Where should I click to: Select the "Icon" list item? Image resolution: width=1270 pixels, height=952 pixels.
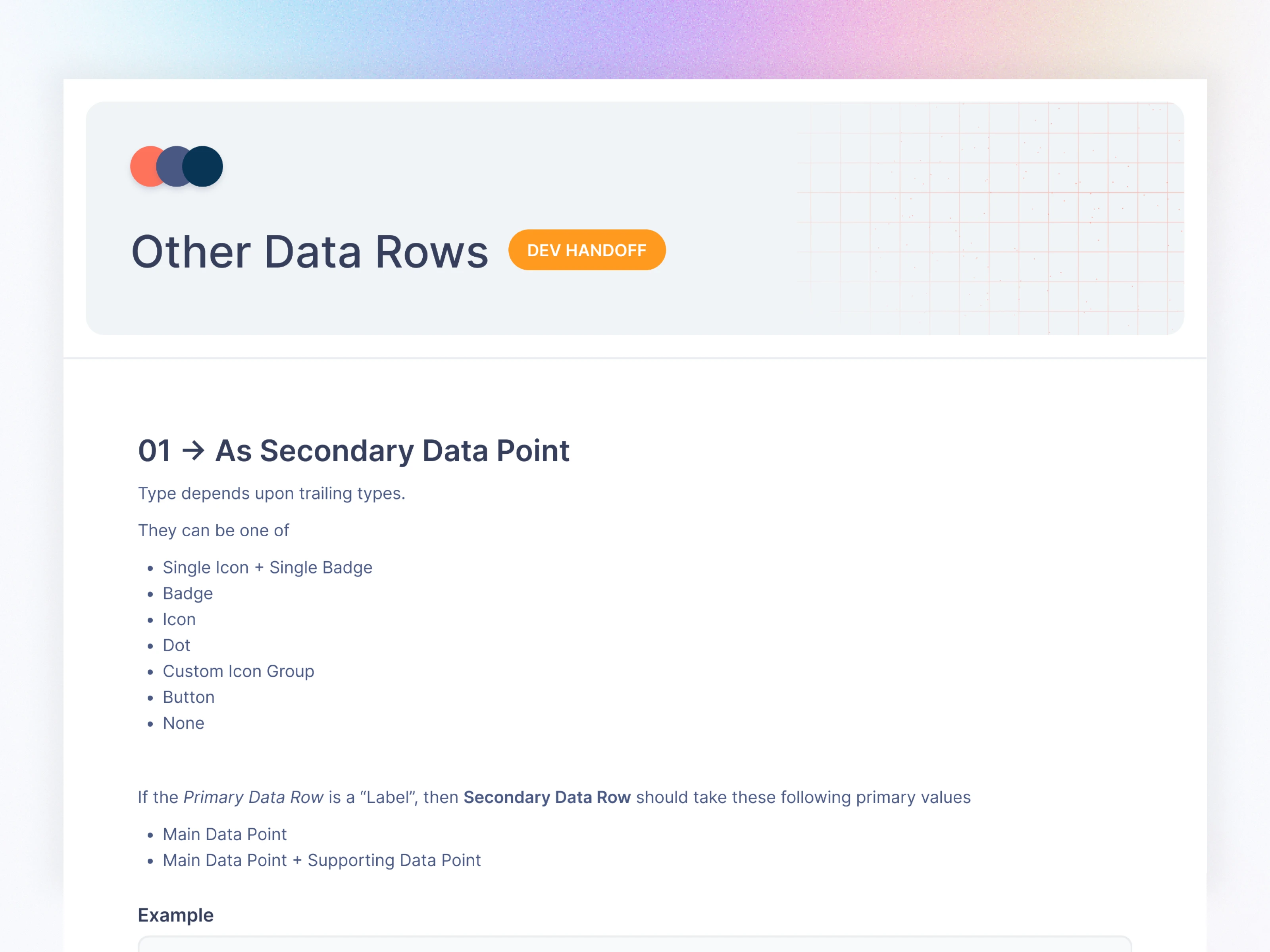pyautogui.click(x=179, y=619)
